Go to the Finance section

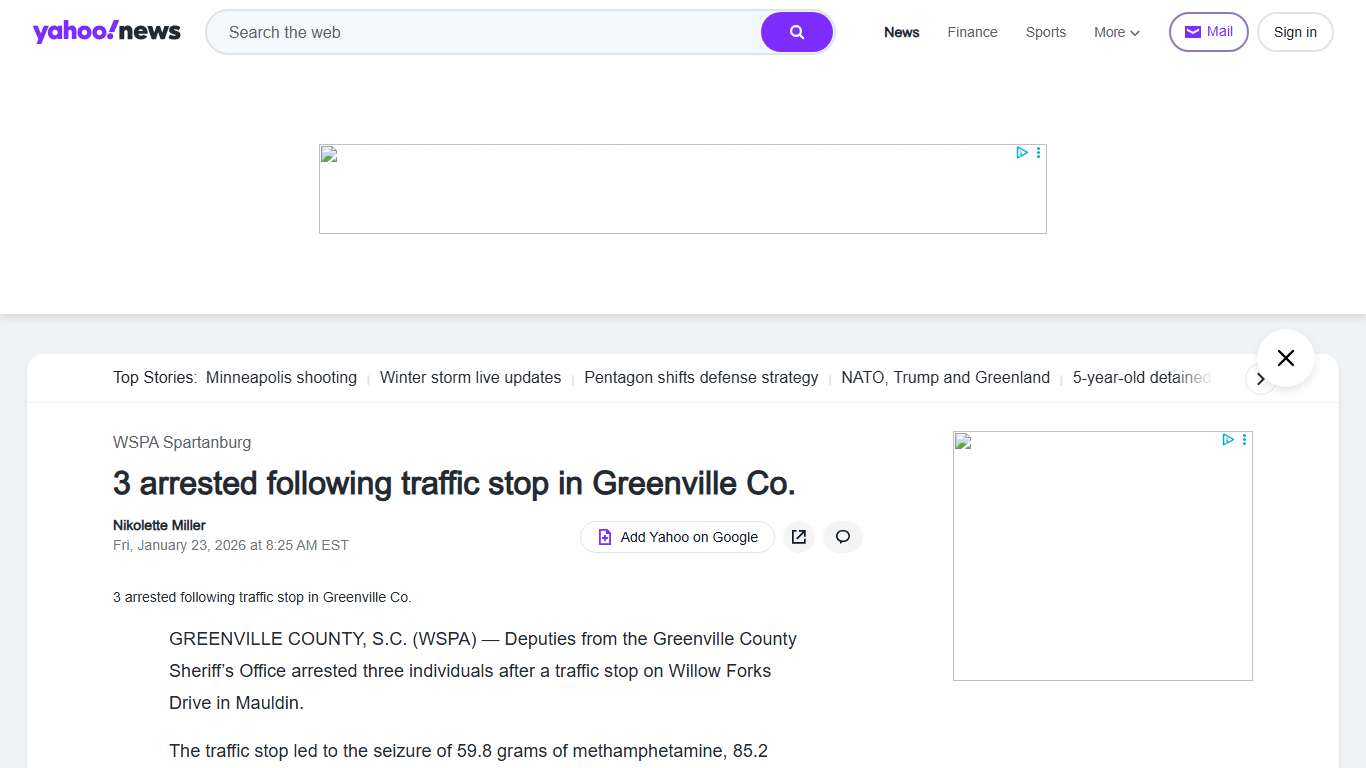click(972, 32)
